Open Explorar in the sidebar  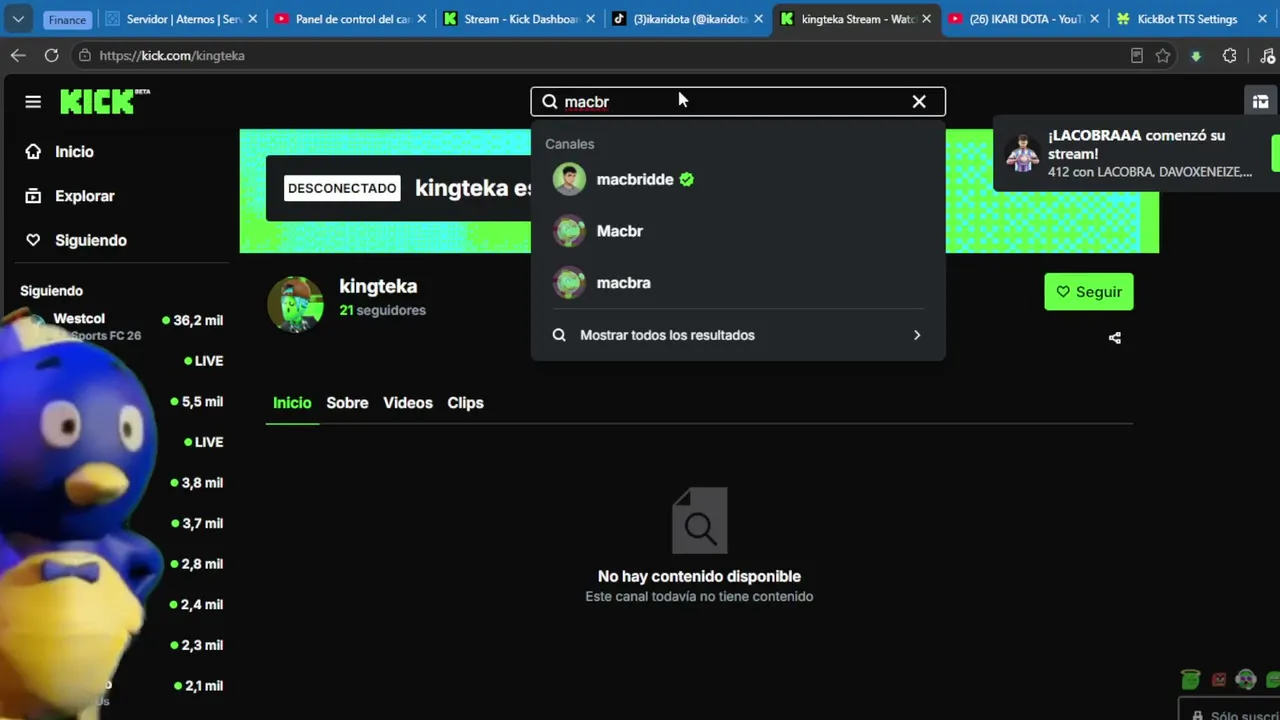tap(85, 196)
